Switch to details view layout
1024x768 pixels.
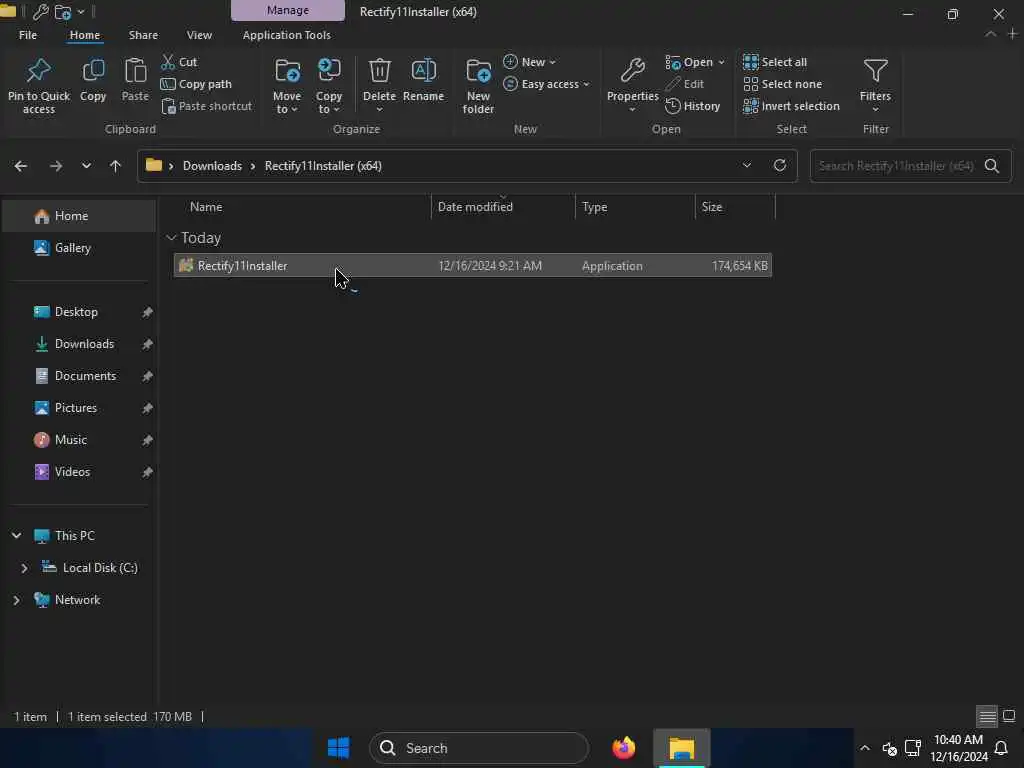click(x=987, y=716)
